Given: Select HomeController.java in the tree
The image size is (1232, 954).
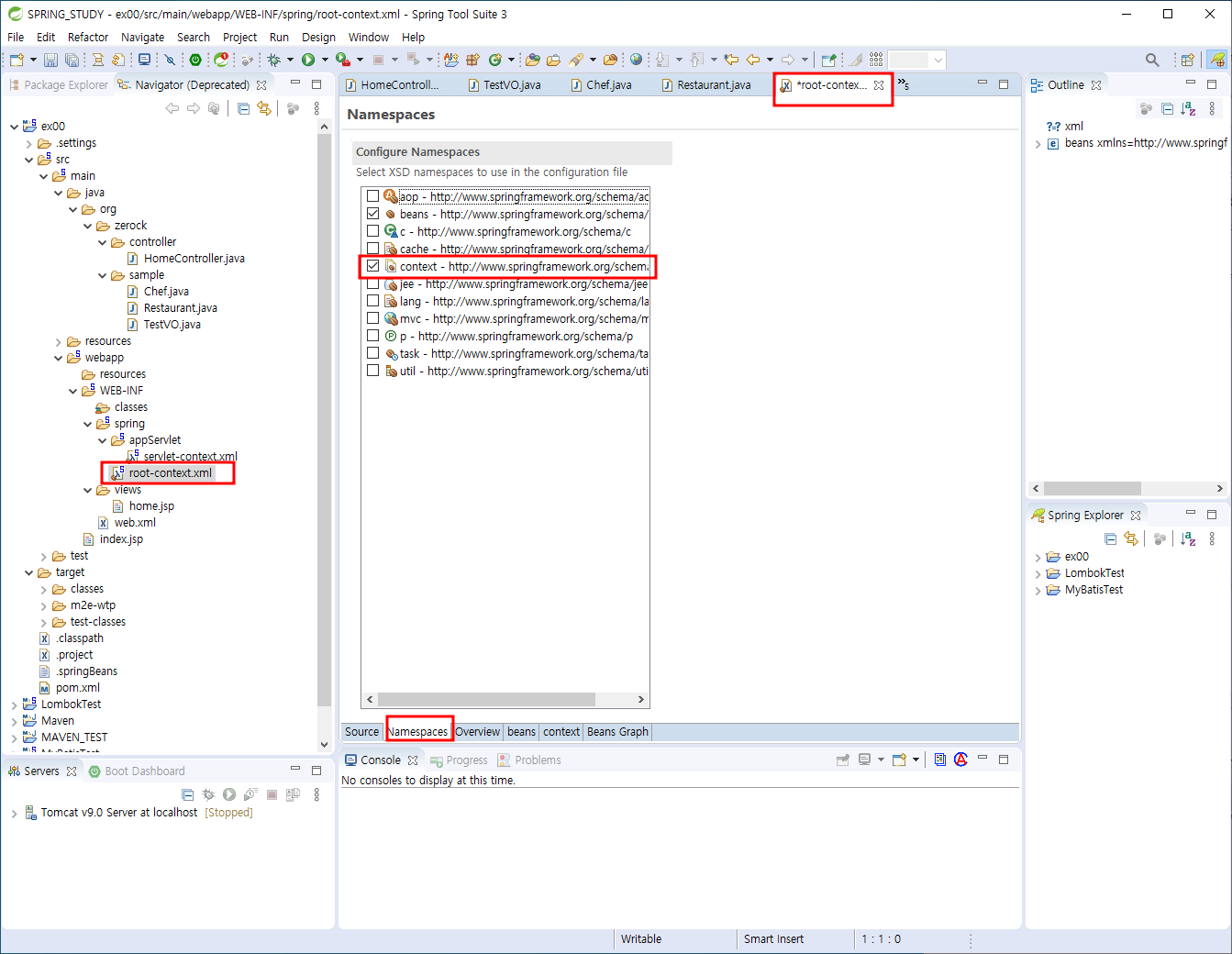Looking at the screenshot, I should pos(186,259).
